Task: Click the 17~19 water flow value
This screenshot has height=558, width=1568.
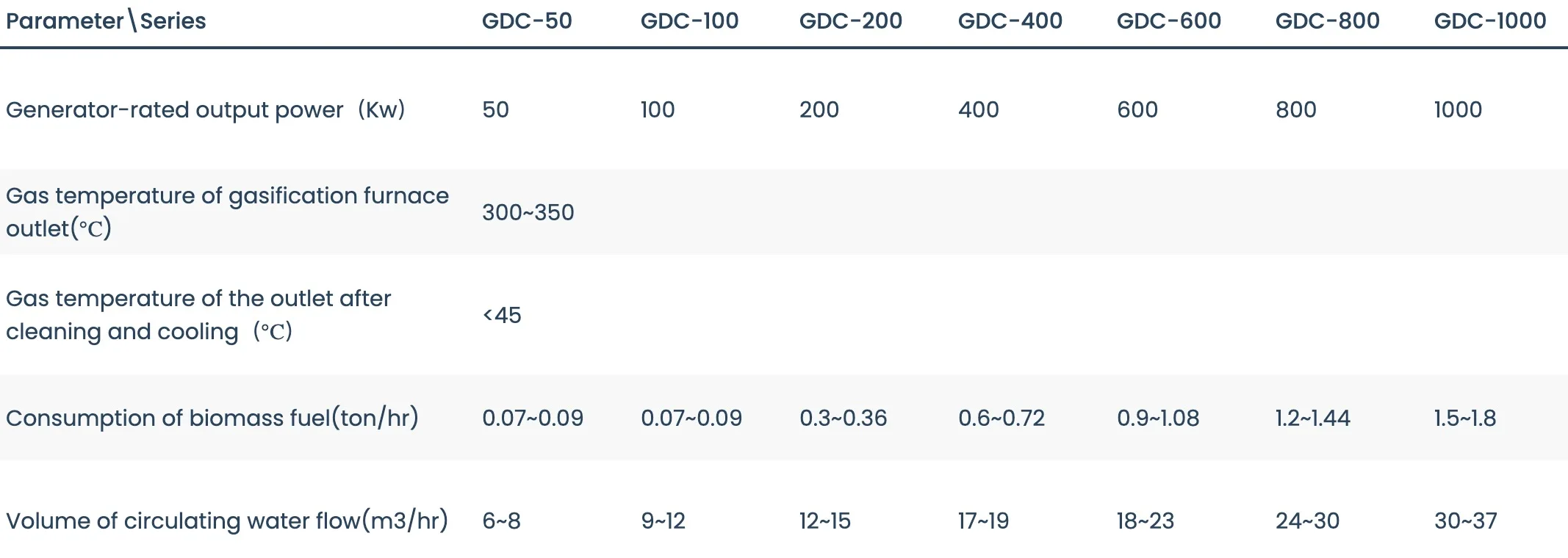Action: point(983,521)
